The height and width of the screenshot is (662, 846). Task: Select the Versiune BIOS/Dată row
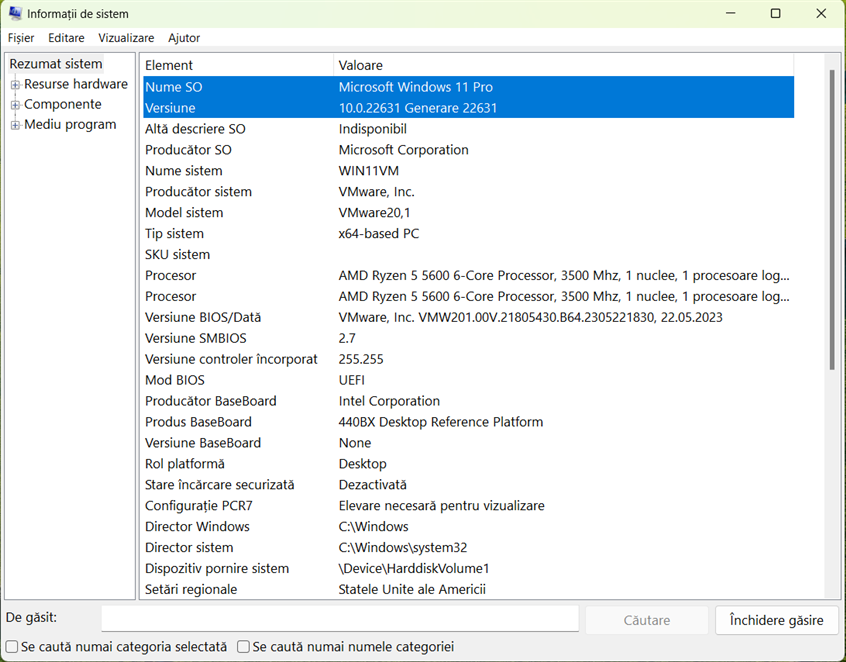[468, 317]
